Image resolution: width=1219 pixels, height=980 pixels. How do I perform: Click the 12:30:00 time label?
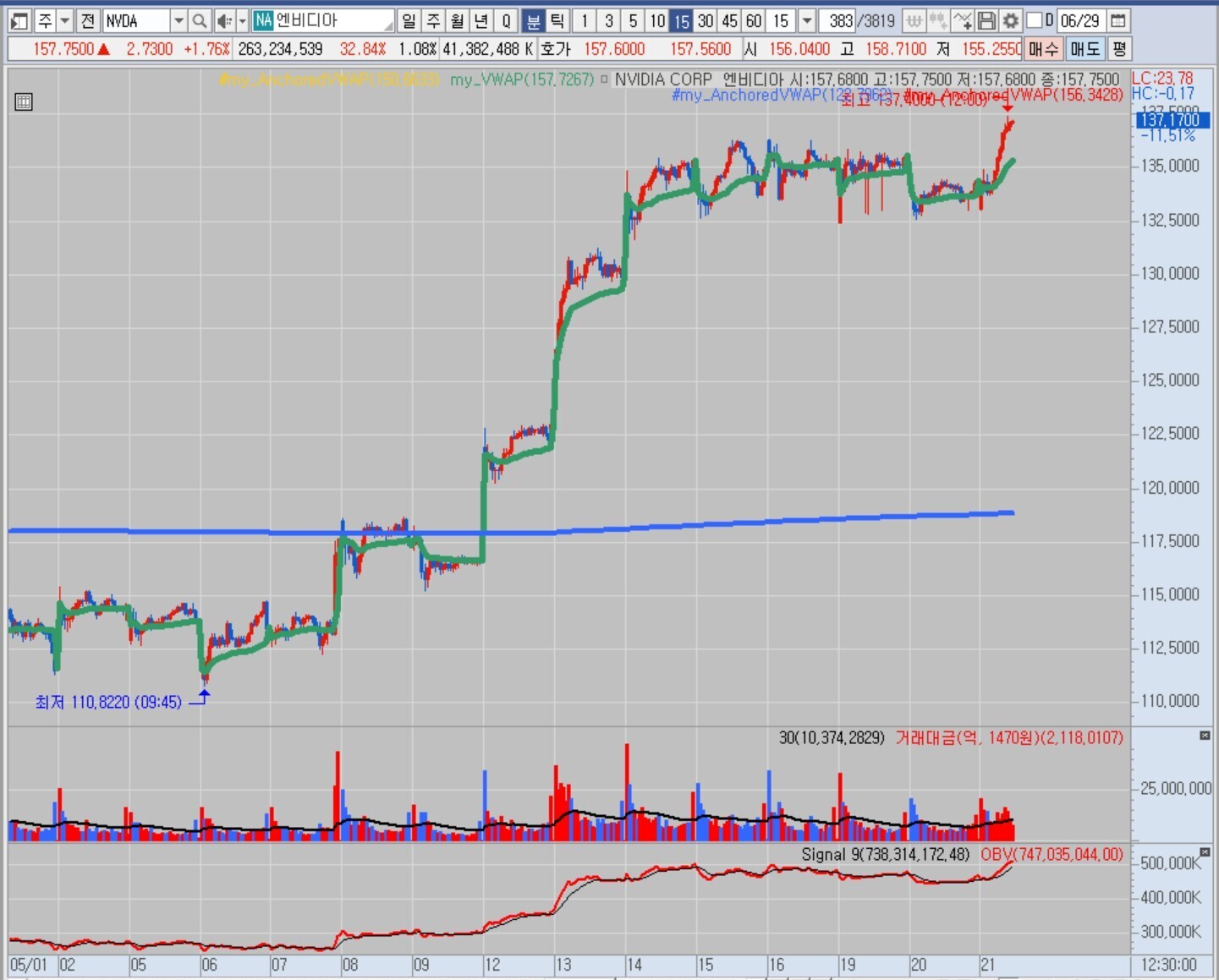(1167, 965)
